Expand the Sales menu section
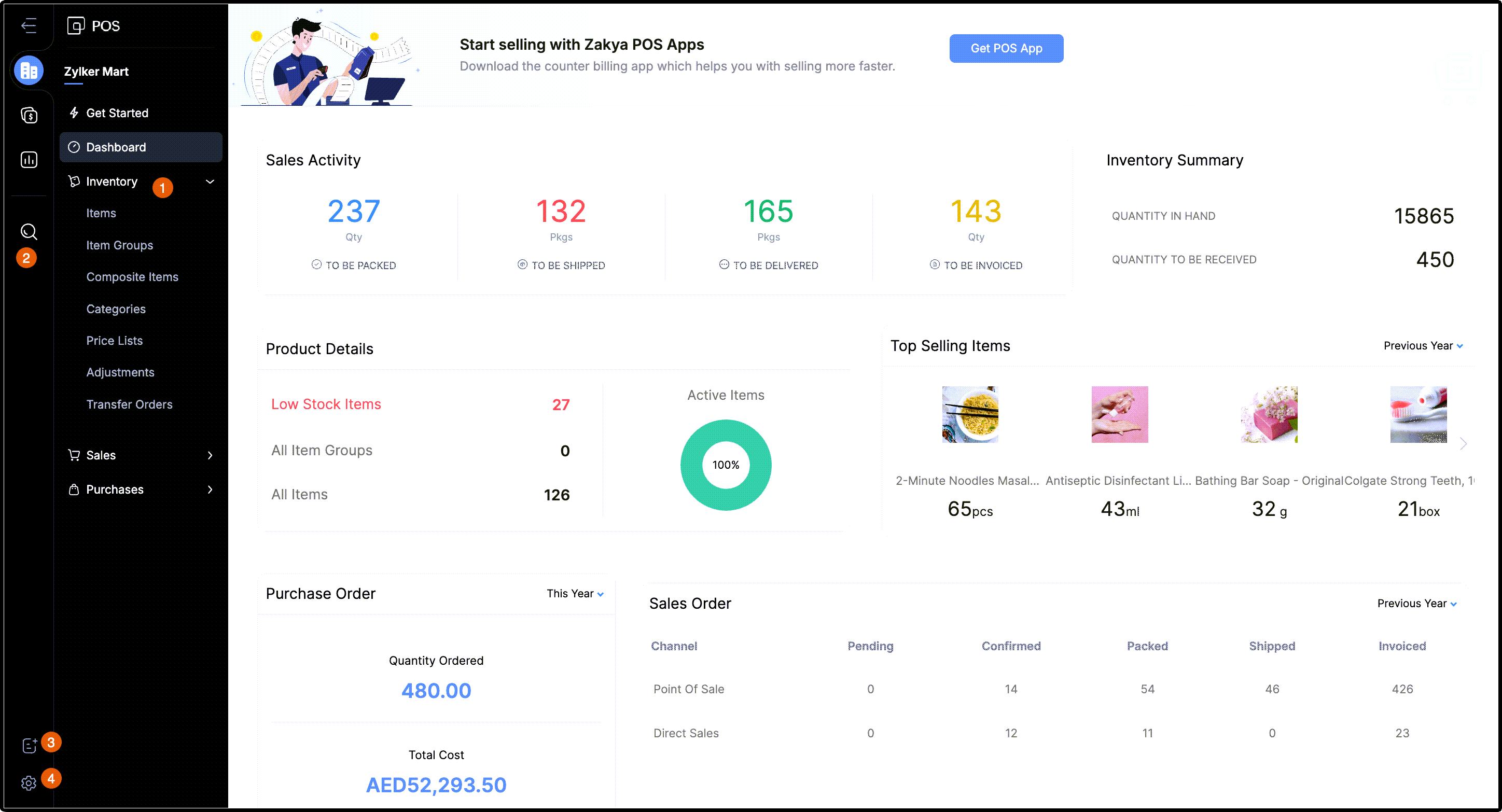 click(210, 455)
